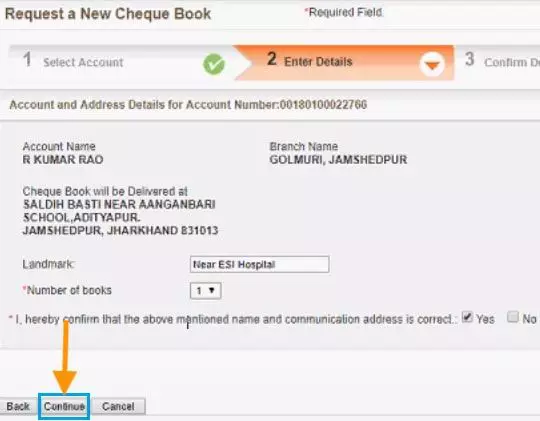Click the Back button
Image resolution: width=540 pixels, height=421 pixels.
[x=18, y=406]
